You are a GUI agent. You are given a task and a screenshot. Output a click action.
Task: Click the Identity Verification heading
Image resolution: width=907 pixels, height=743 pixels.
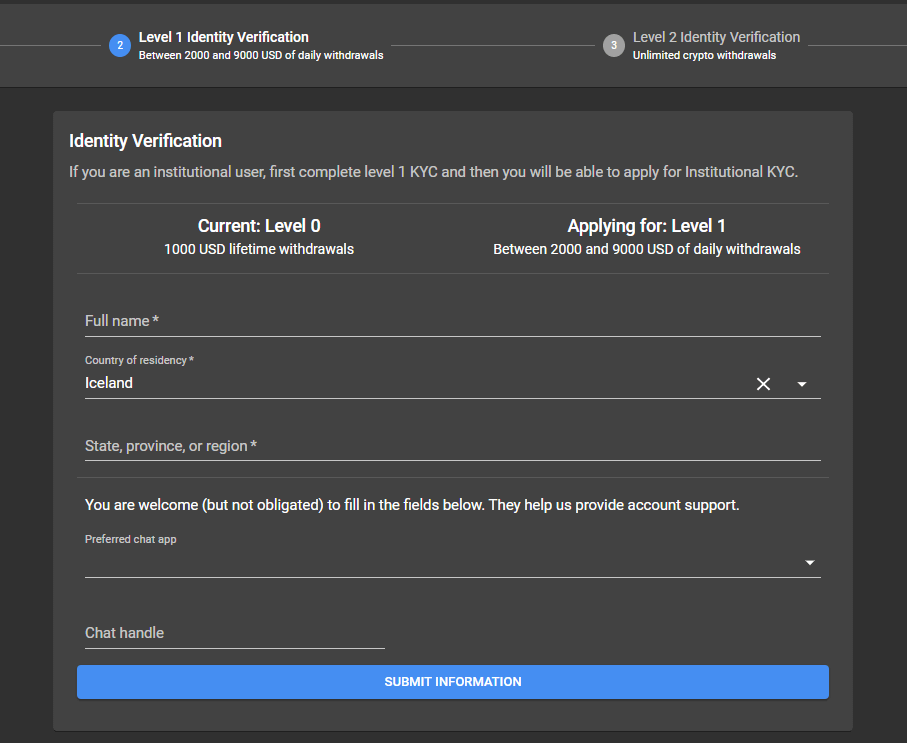[145, 141]
